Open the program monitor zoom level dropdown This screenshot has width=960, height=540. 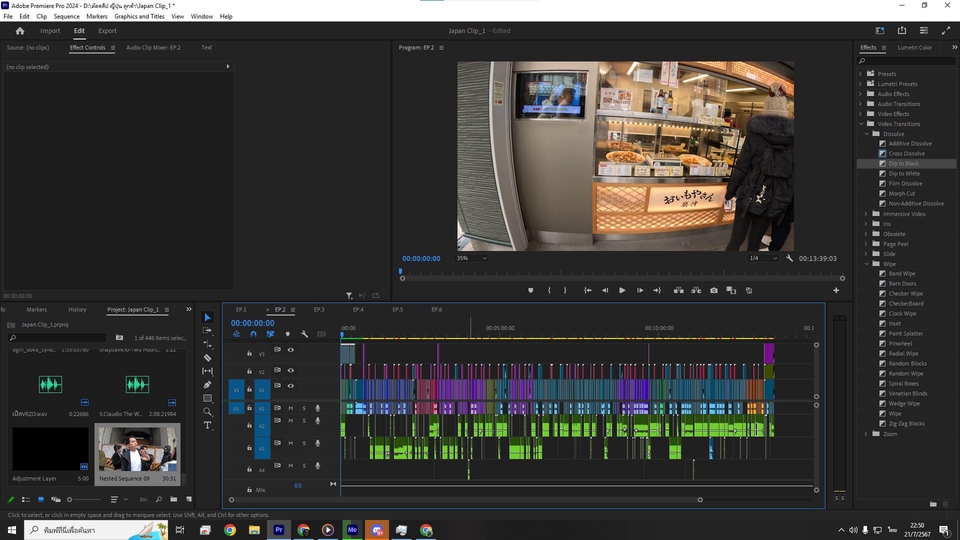click(471, 258)
